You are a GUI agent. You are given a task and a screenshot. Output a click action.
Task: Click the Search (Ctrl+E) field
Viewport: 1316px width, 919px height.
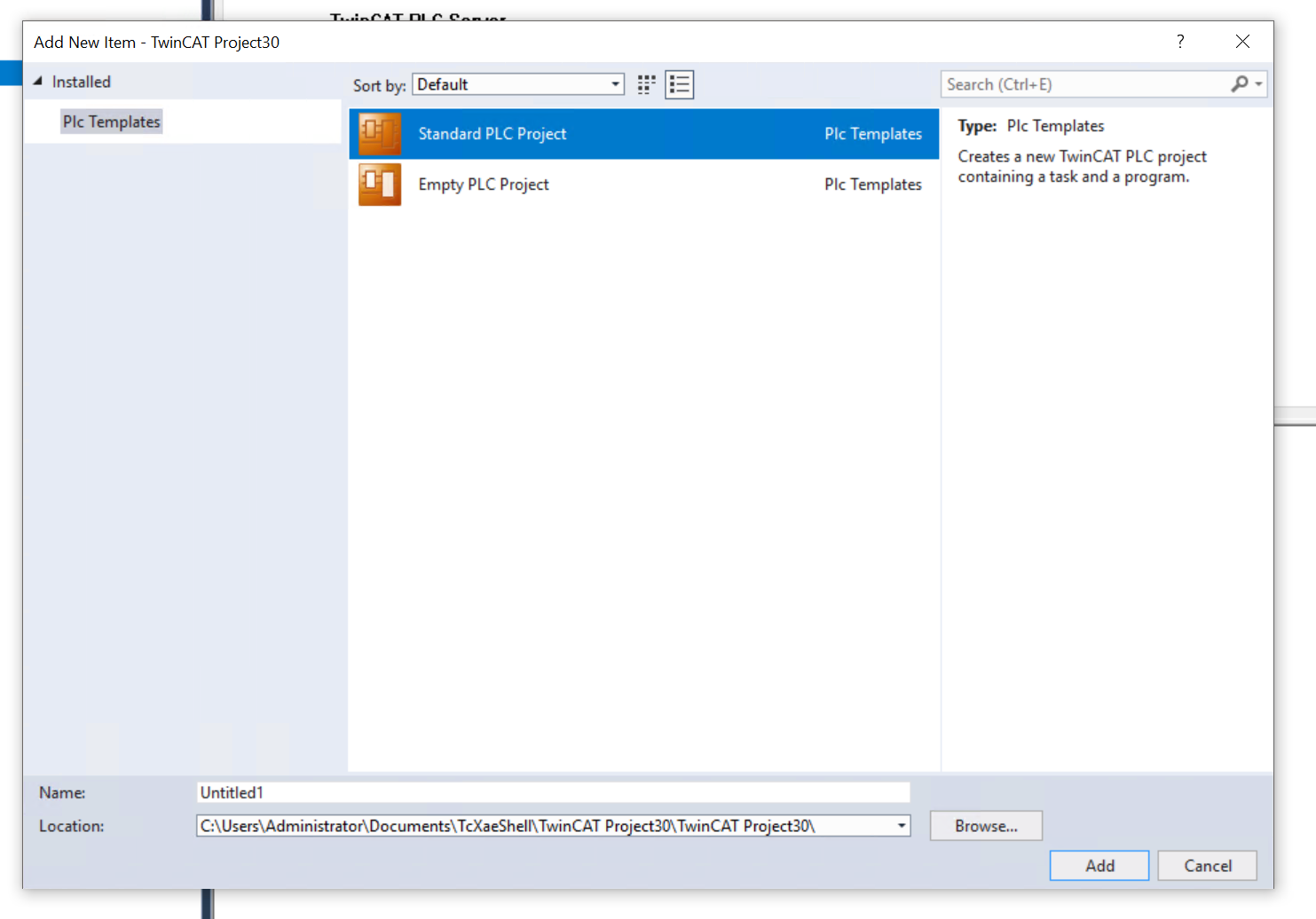(x=1086, y=84)
